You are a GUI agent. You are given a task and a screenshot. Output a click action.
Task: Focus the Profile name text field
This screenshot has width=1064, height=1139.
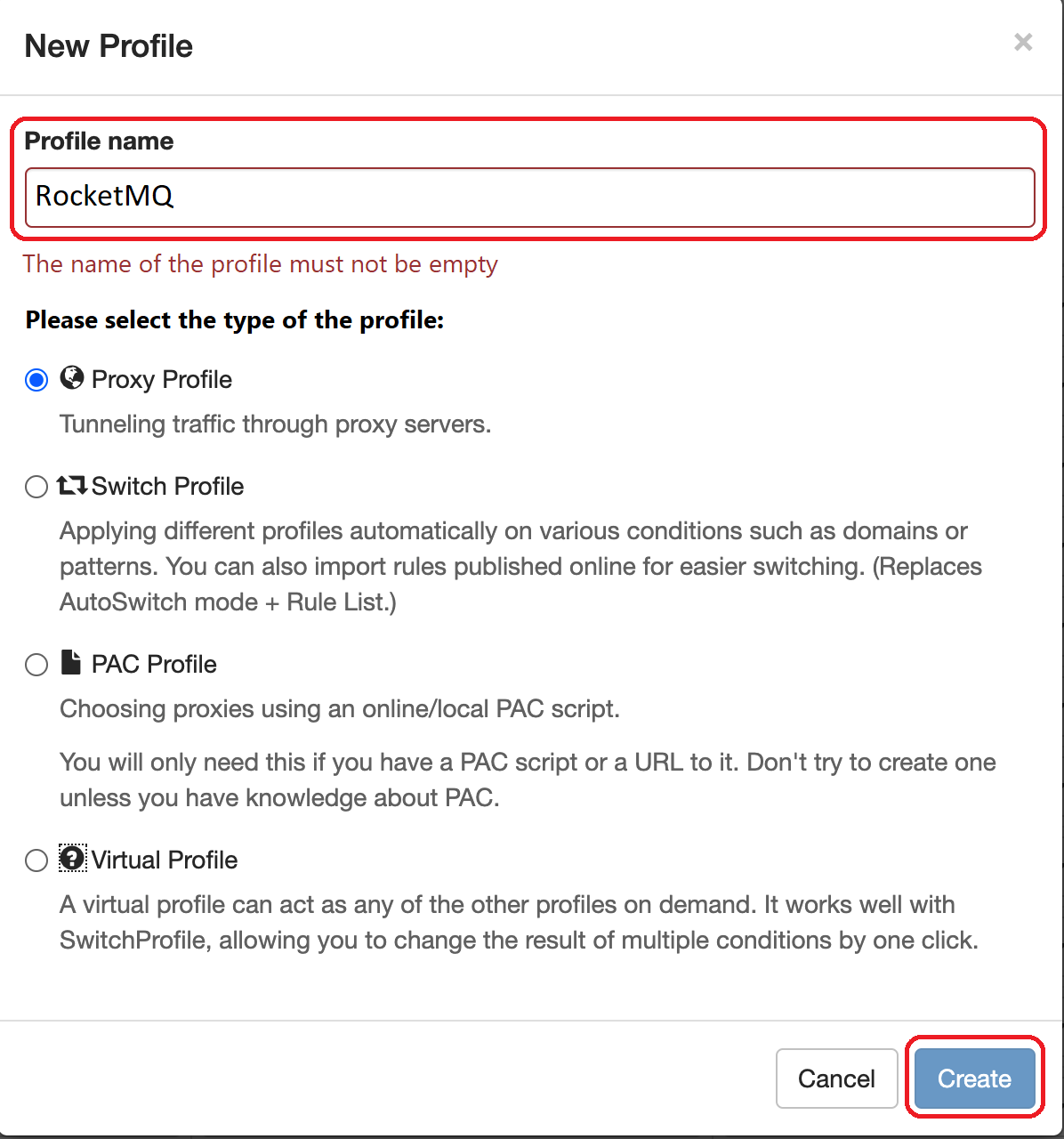[x=529, y=197]
